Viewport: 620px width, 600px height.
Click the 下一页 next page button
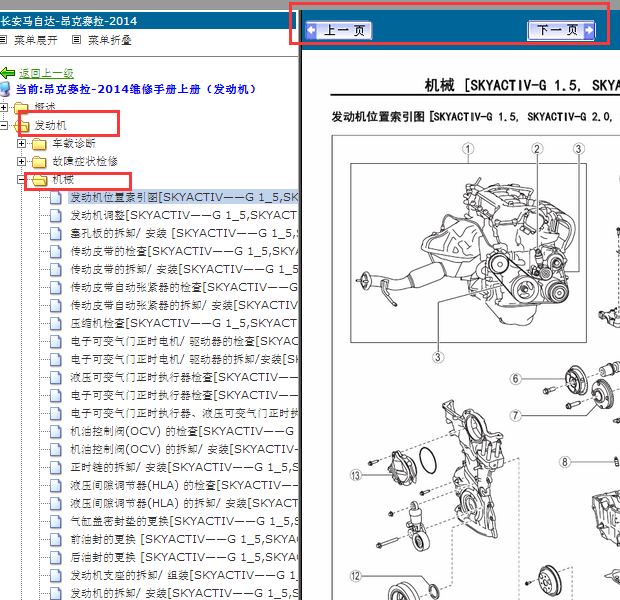click(561, 30)
